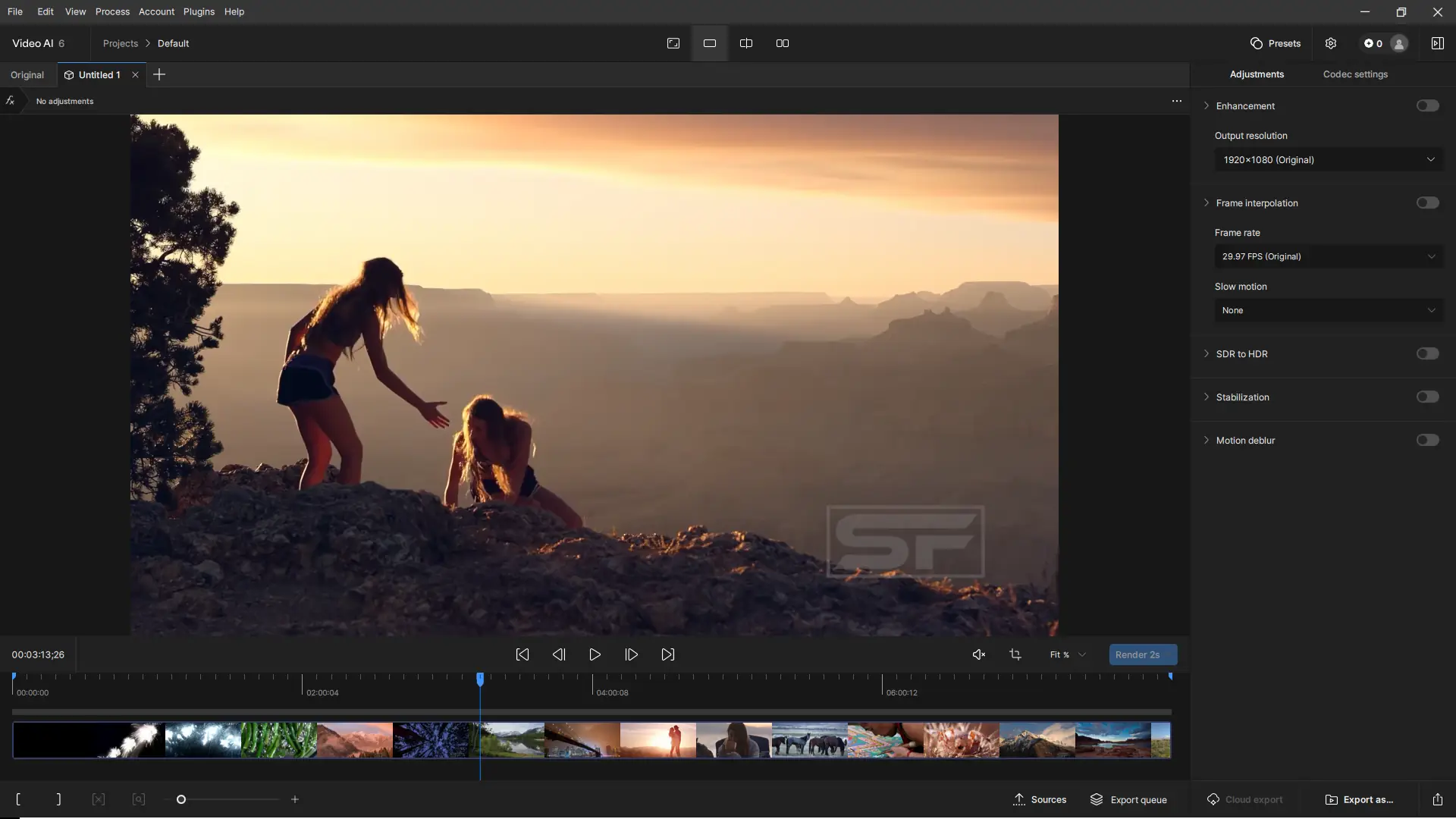Image resolution: width=1456 pixels, height=819 pixels.
Task: Open the Slow motion dropdown
Action: pyautogui.click(x=1329, y=310)
